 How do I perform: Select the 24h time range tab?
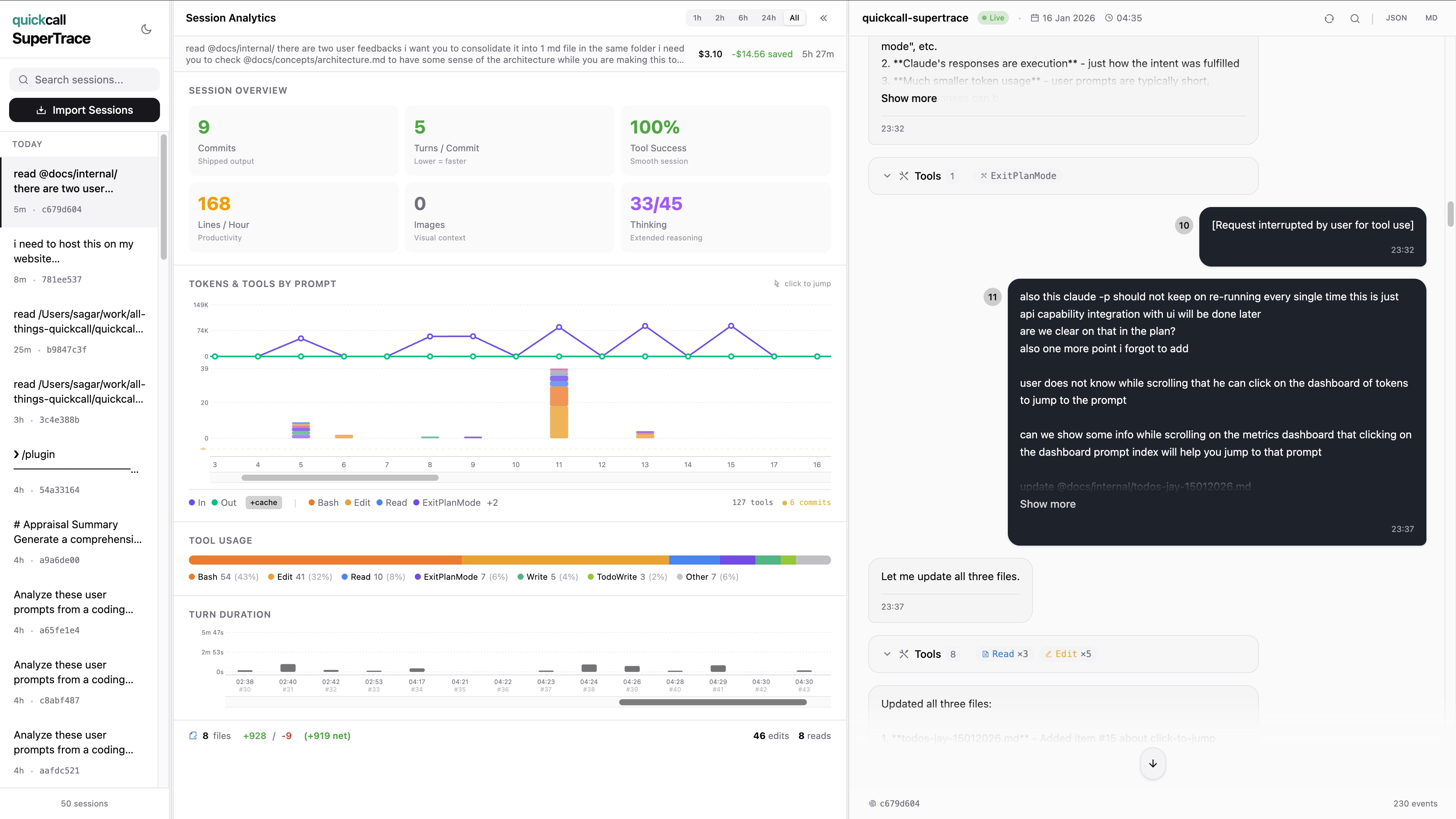coord(768,18)
